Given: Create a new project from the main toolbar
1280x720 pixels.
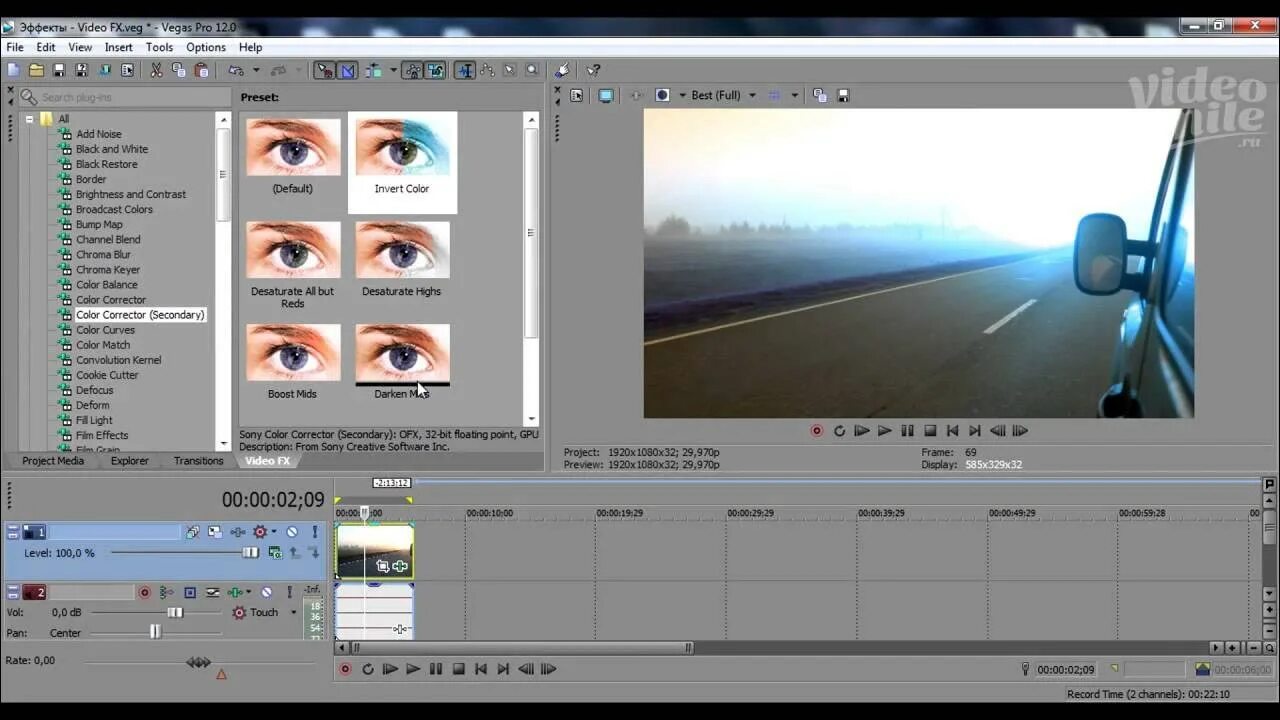Looking at the screenshot, I should [13, 70].
